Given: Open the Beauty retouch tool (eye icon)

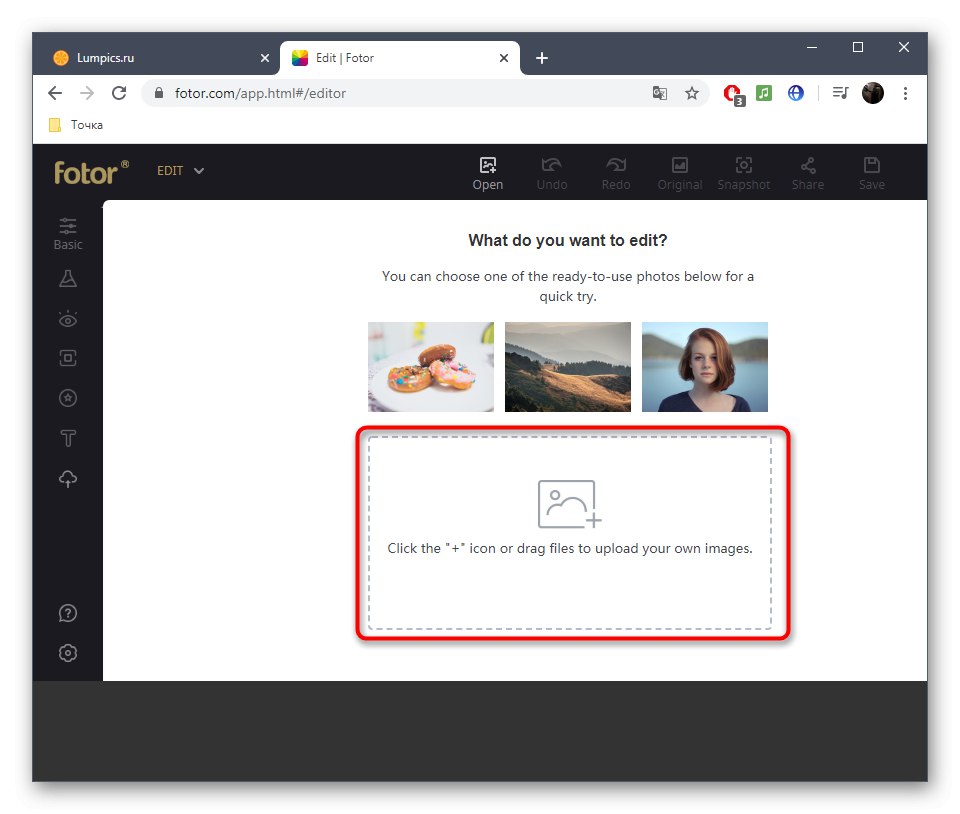Looking at the screenshot, I should [x=67, y=318].
